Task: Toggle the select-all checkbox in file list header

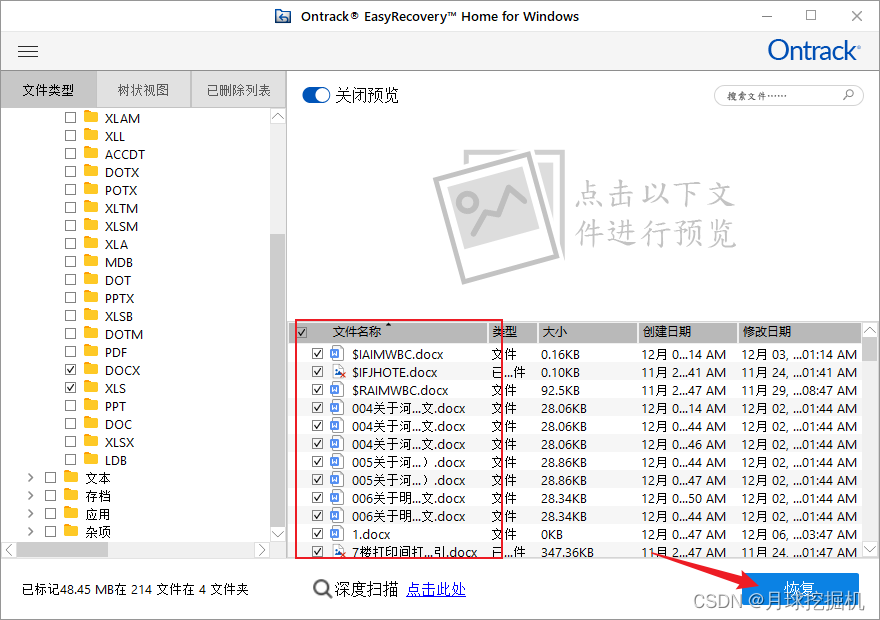Action: click(x=302, y=333)
